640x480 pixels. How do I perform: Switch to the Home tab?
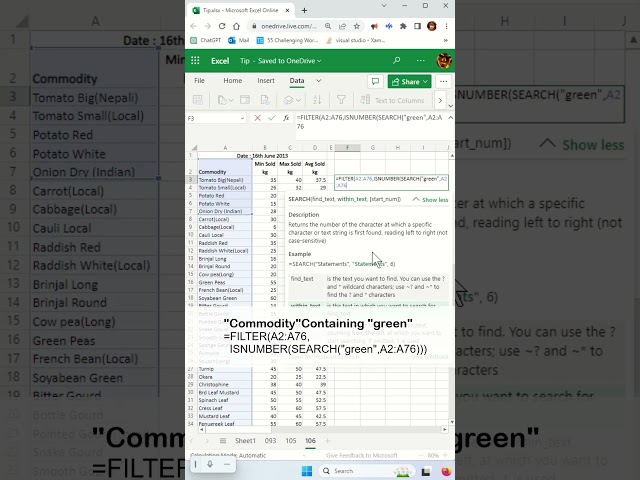[233, 81]
